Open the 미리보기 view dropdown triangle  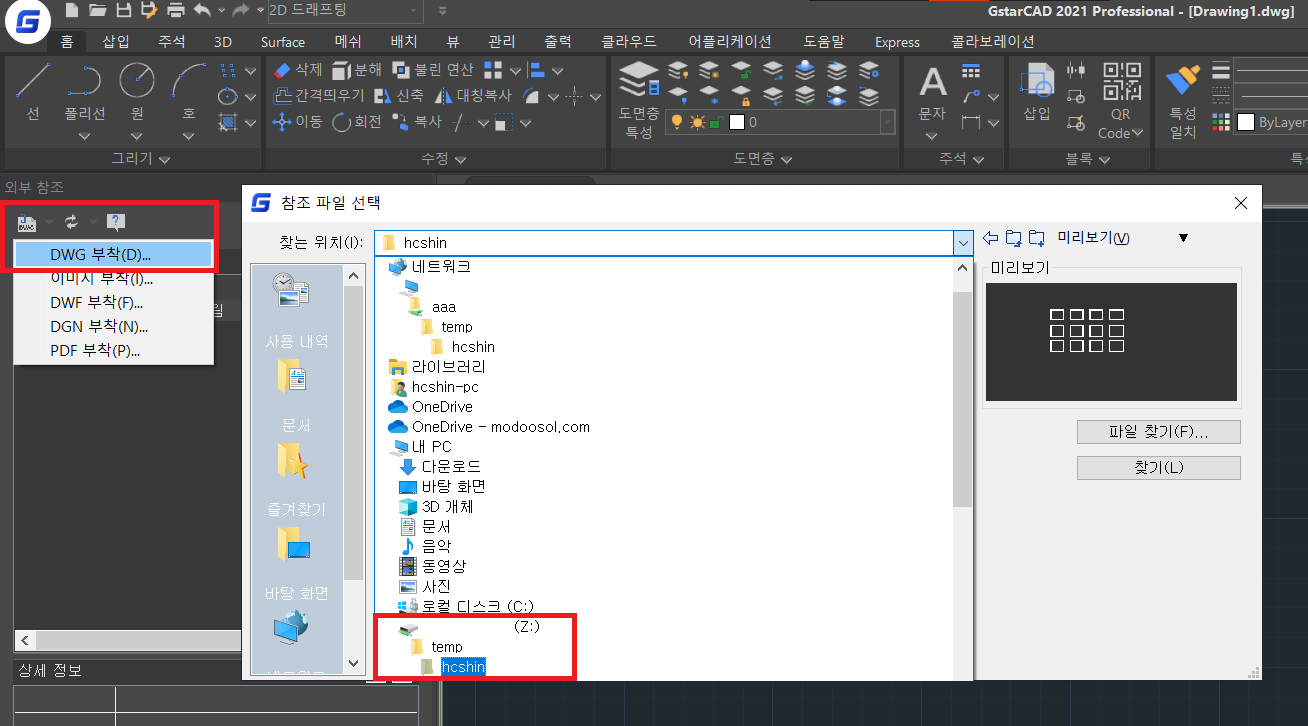click(1184, 238)
